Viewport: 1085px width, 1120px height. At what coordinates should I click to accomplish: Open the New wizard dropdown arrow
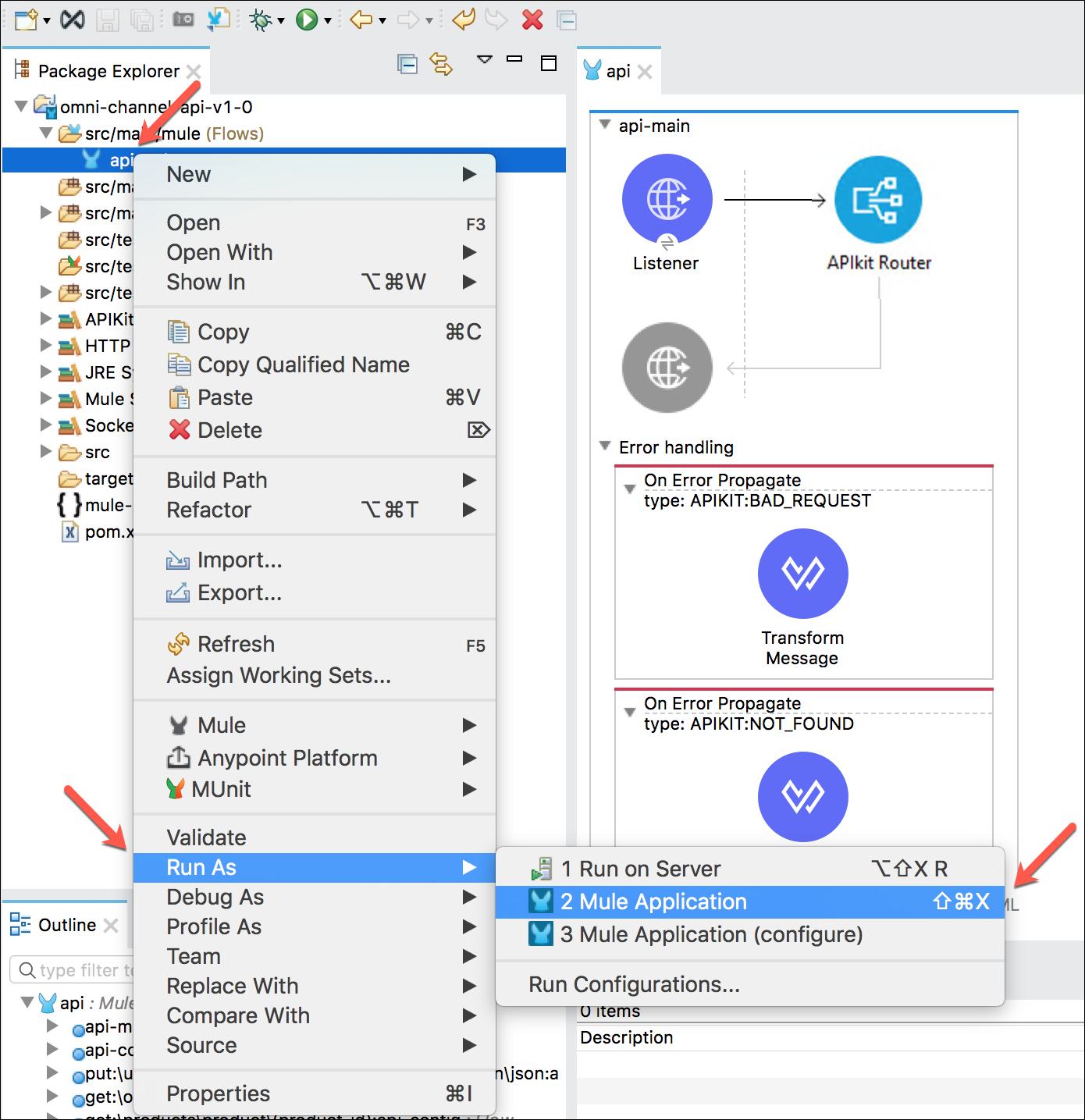(x=47, y=20)
